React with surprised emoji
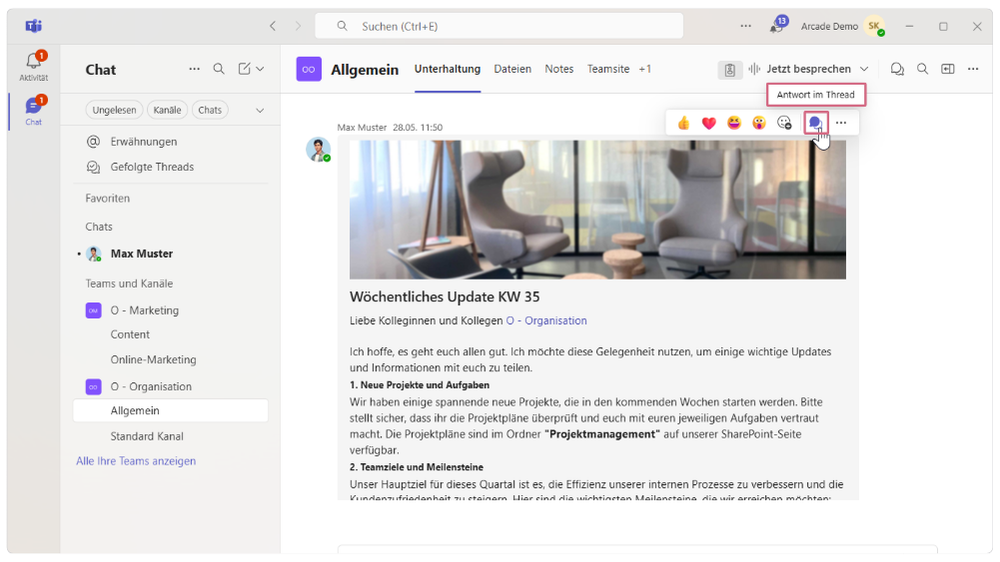 click(x=759, y=122)
